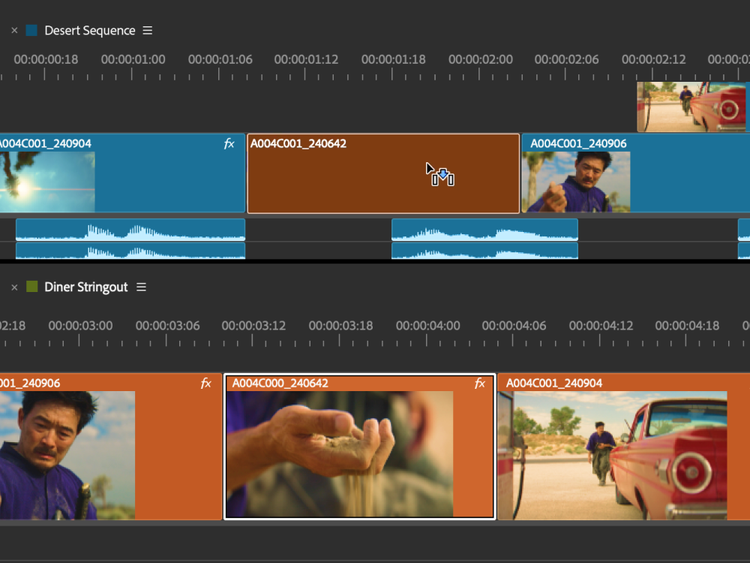750x563 pixels.
Task: Open the Desert Sequence panel menu
Action: tap(148, 31)
